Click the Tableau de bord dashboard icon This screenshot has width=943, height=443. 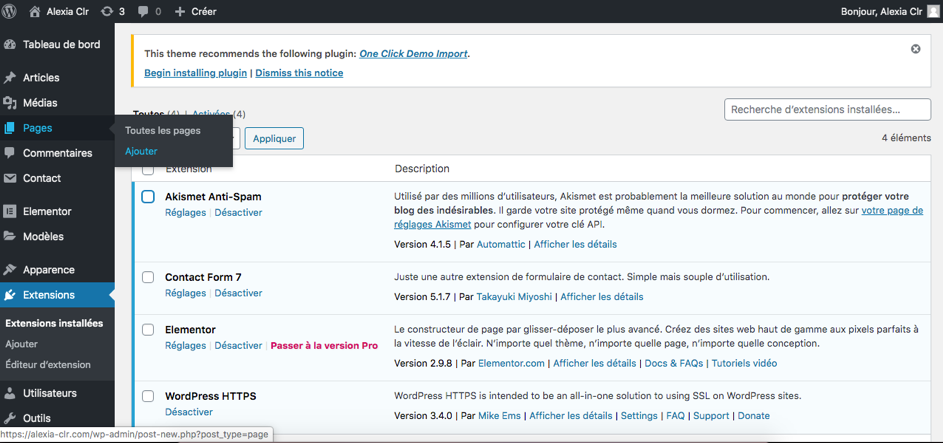[10, 44]
